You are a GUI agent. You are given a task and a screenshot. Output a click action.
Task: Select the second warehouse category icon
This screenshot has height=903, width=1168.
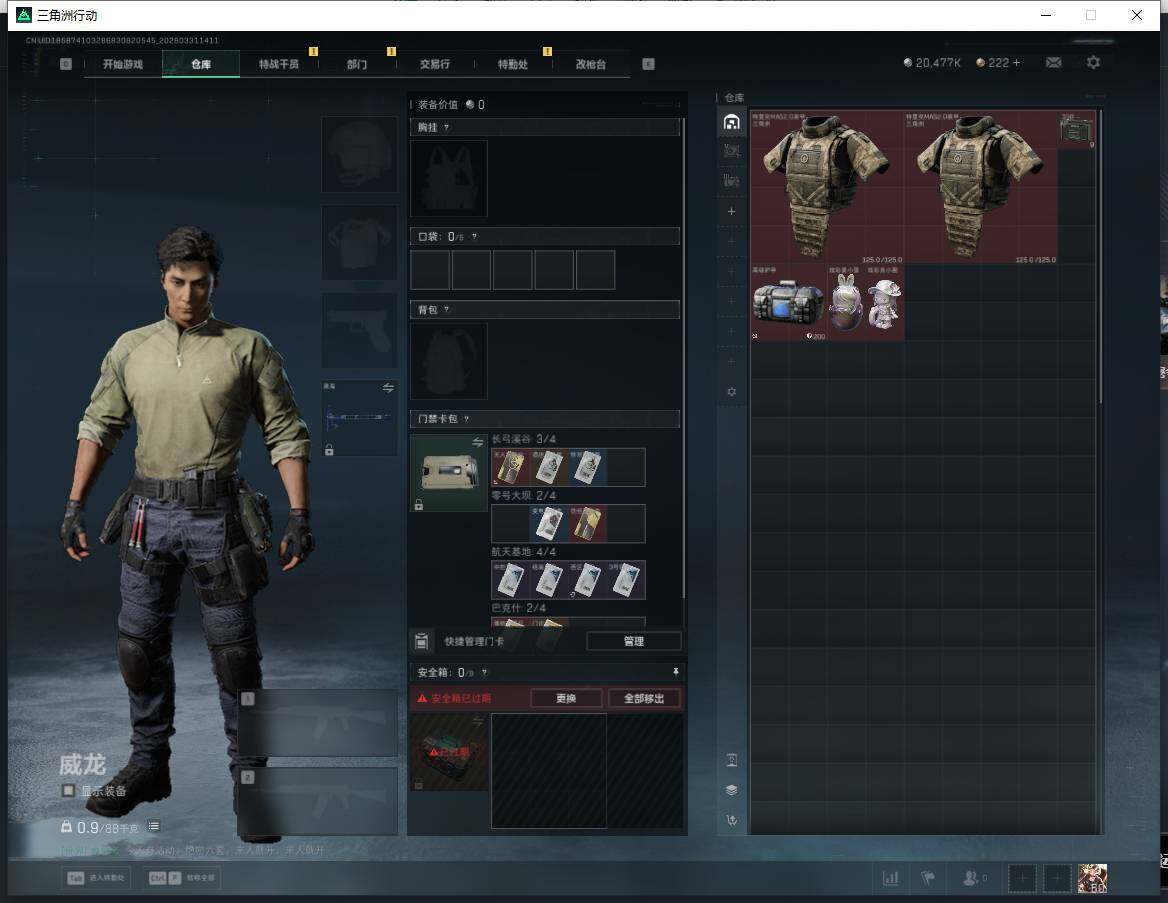pyautogui.click(x=731, y=151)
